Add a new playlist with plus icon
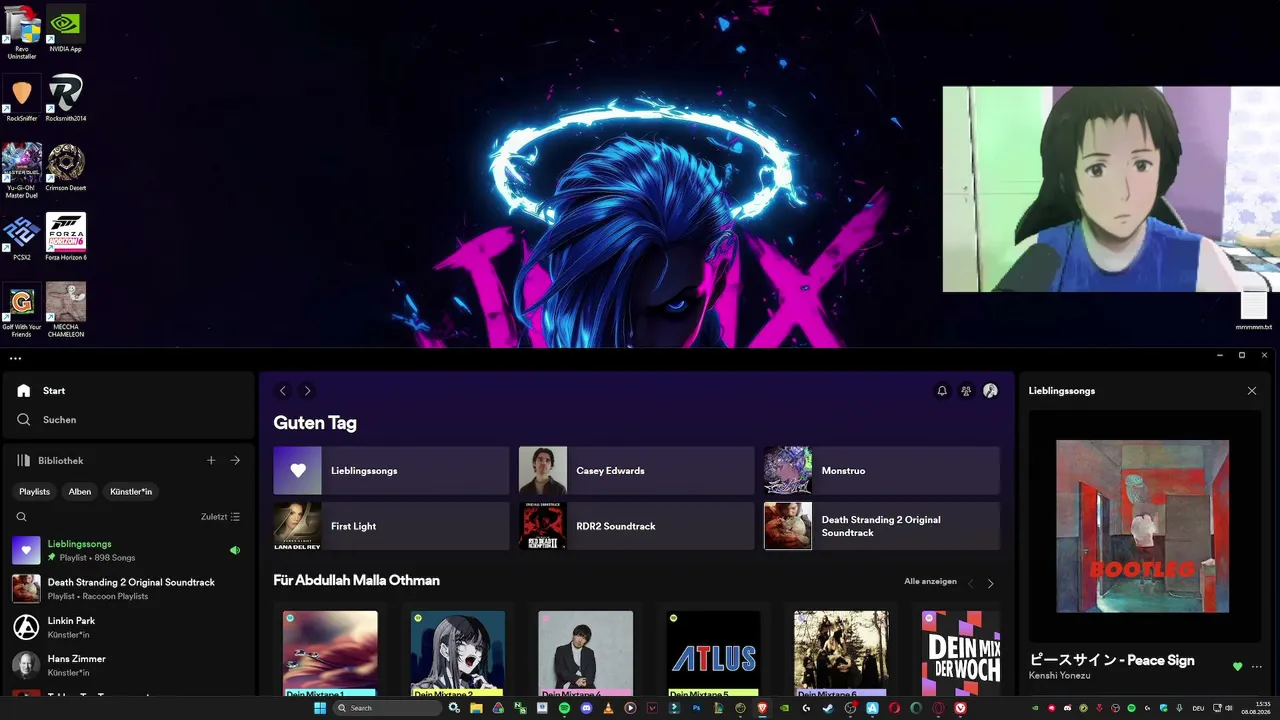 tap(211, 461)
